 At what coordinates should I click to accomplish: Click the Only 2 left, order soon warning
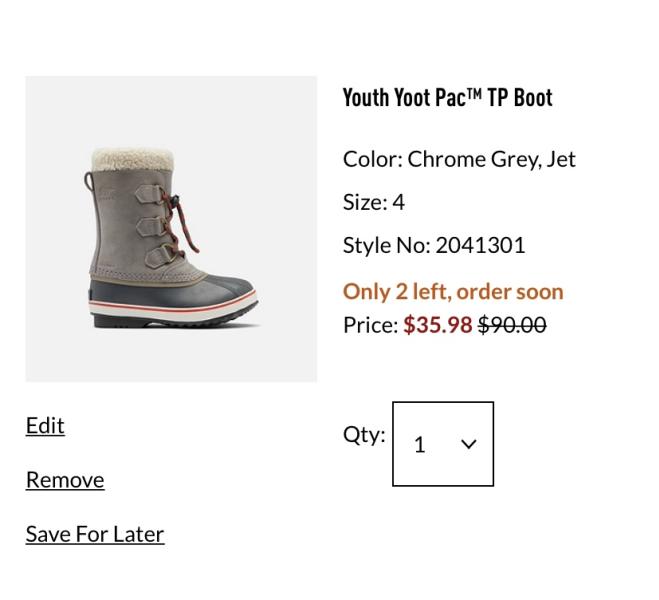point(453,292)
